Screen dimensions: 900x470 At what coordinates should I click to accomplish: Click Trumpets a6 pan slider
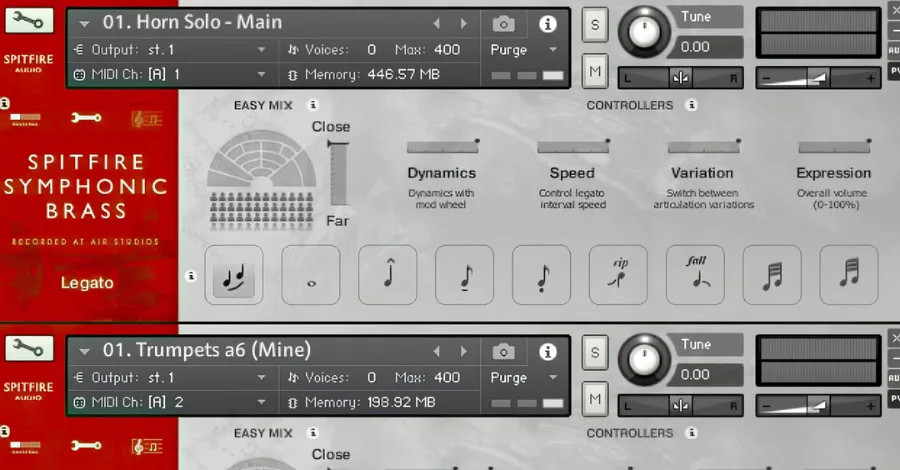(680, 405)
